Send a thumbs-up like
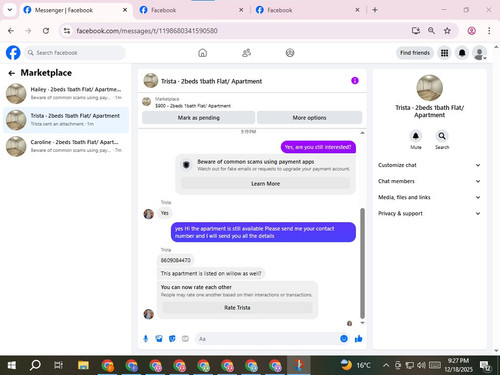The height and width of the screenshot is (375, 500). (x=359, y=339)
